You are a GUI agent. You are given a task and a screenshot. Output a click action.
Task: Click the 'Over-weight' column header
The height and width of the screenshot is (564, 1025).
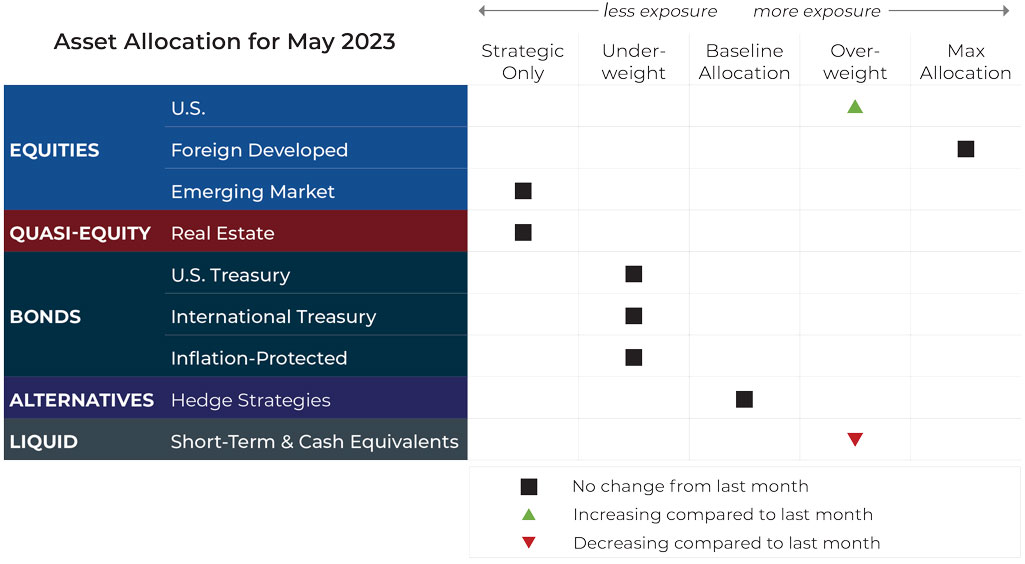(x=855, y=61)
